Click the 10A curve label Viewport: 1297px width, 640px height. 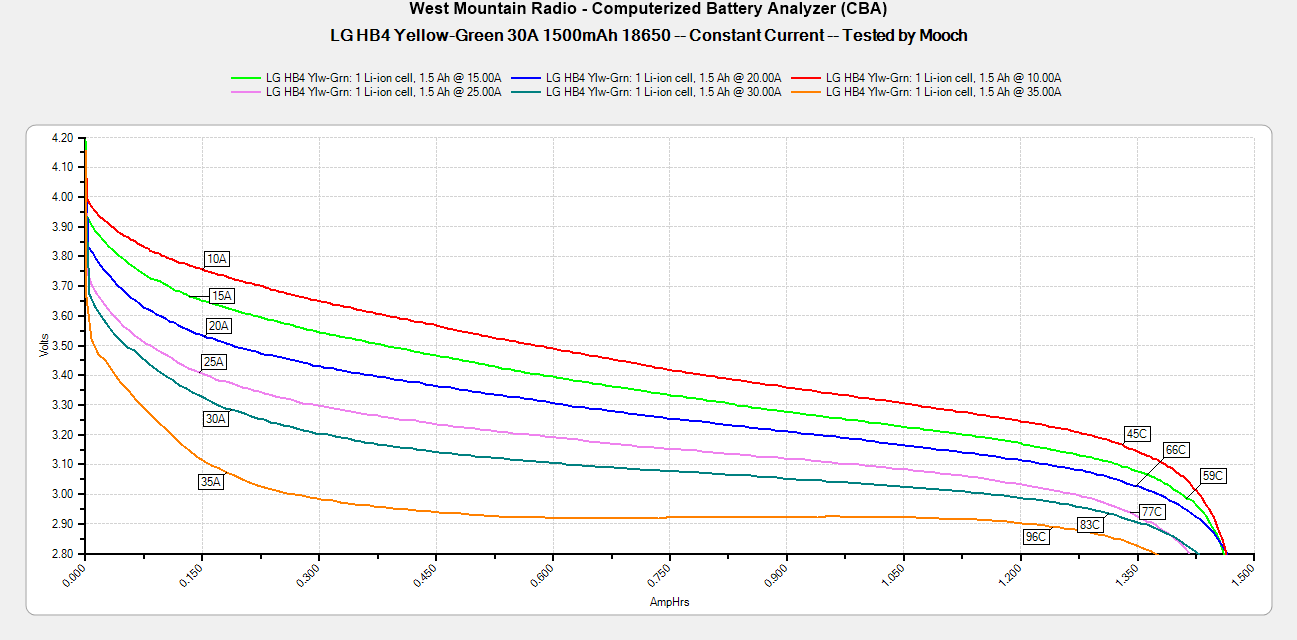pos(217,259)
